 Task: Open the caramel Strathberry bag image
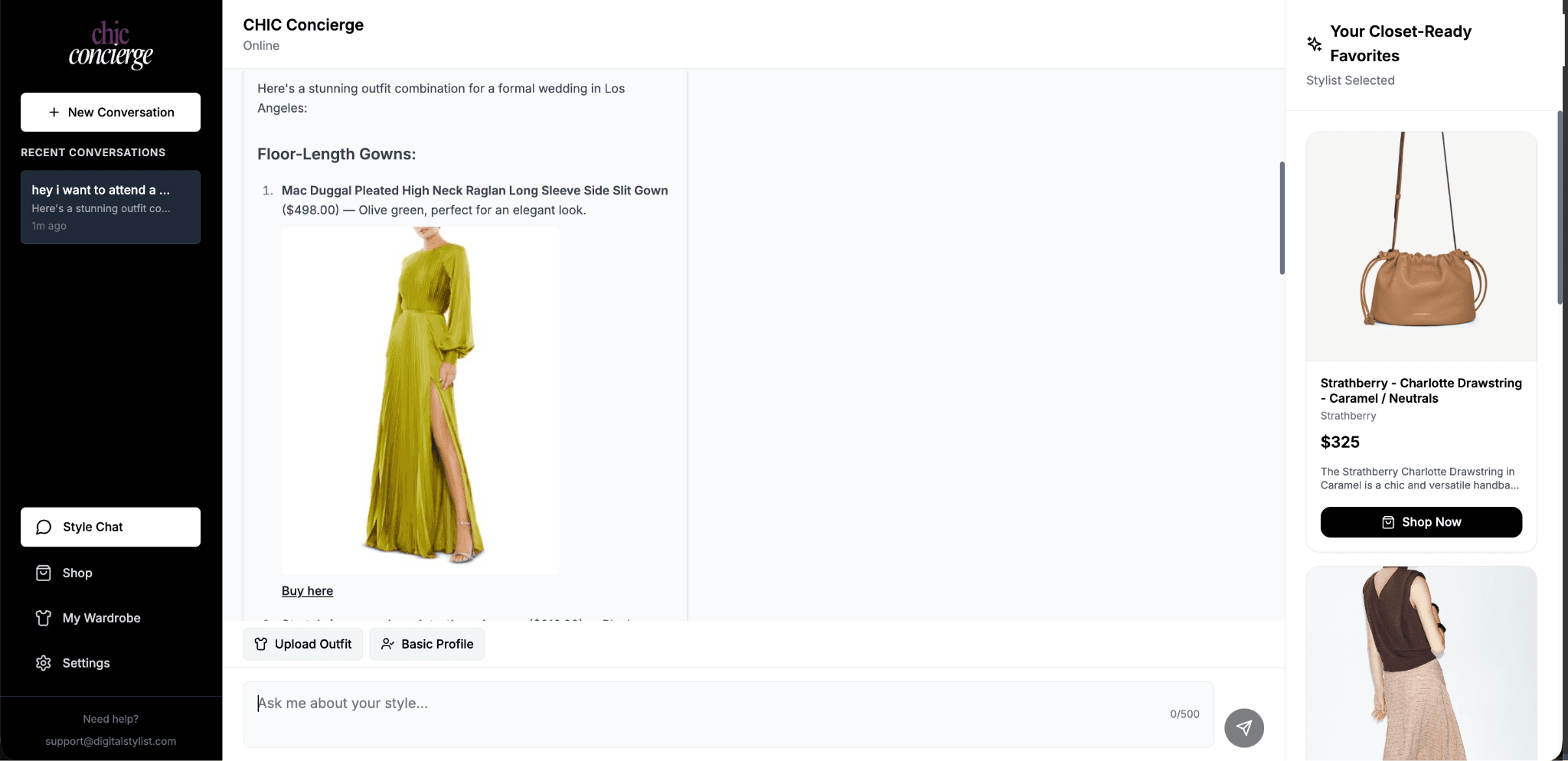click(x=1421, y=246)
